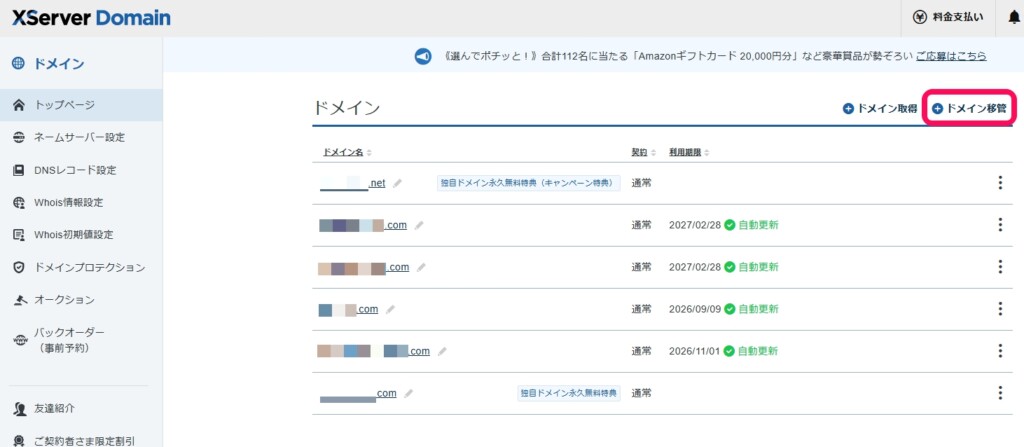Open the .net domain link

tap(353, 184)
